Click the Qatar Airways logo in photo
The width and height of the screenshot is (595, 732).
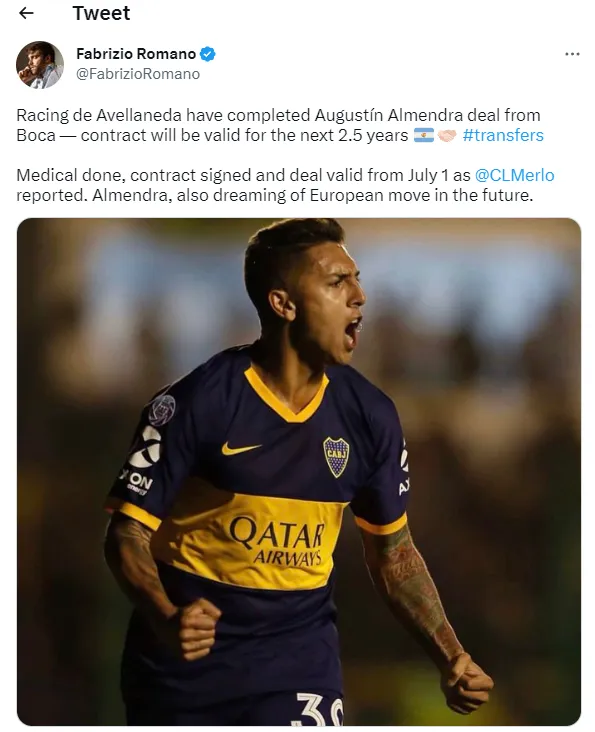pyautogui.click(x=276, y=541)
